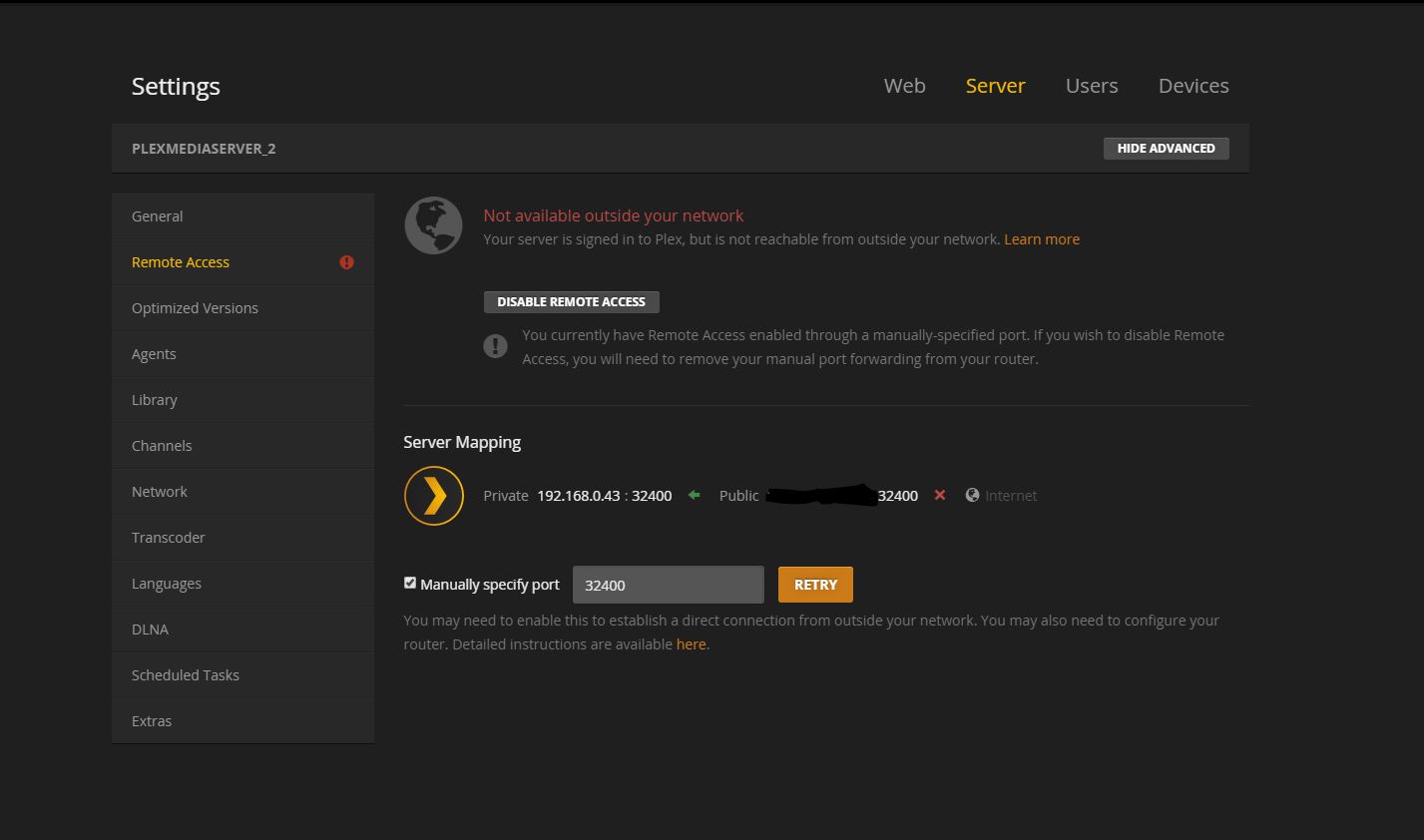Image resolution: width=1424 pixels, height=840 pixels.
Task: Click the private address 192.168.0.43 : 32400
Action: pos(604,496)
